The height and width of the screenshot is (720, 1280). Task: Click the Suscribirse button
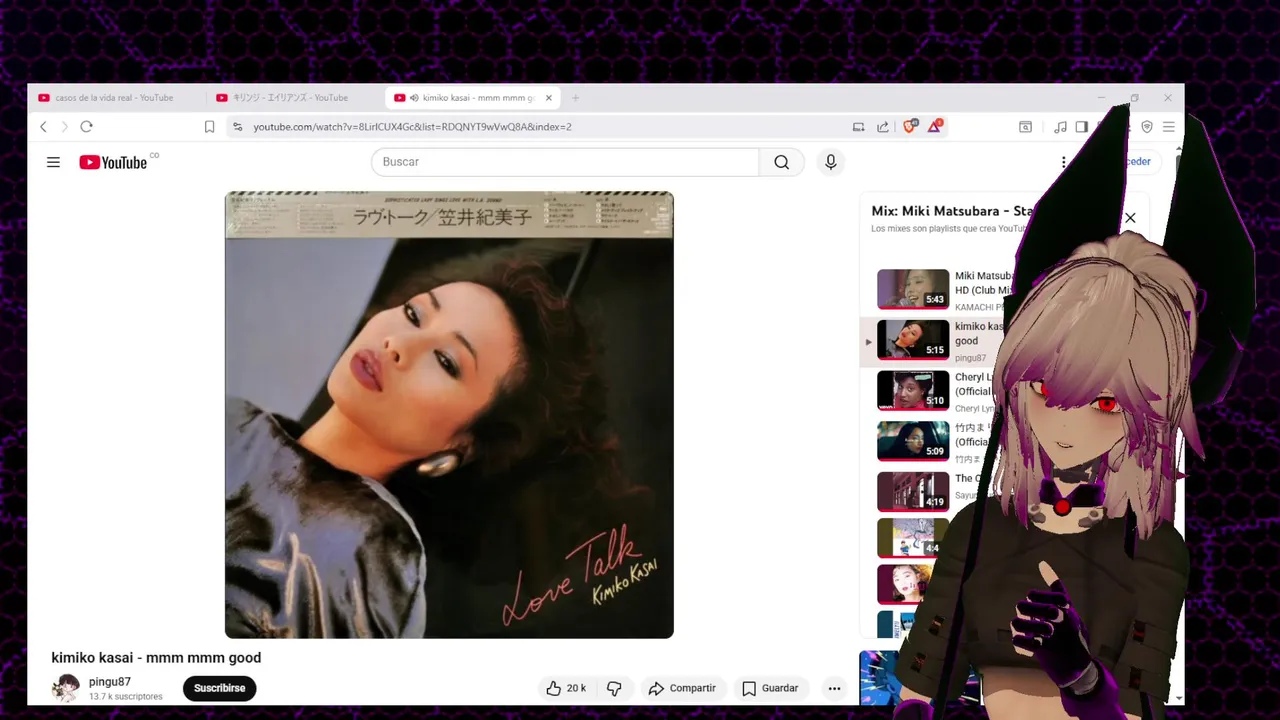[x=219, y=688]
